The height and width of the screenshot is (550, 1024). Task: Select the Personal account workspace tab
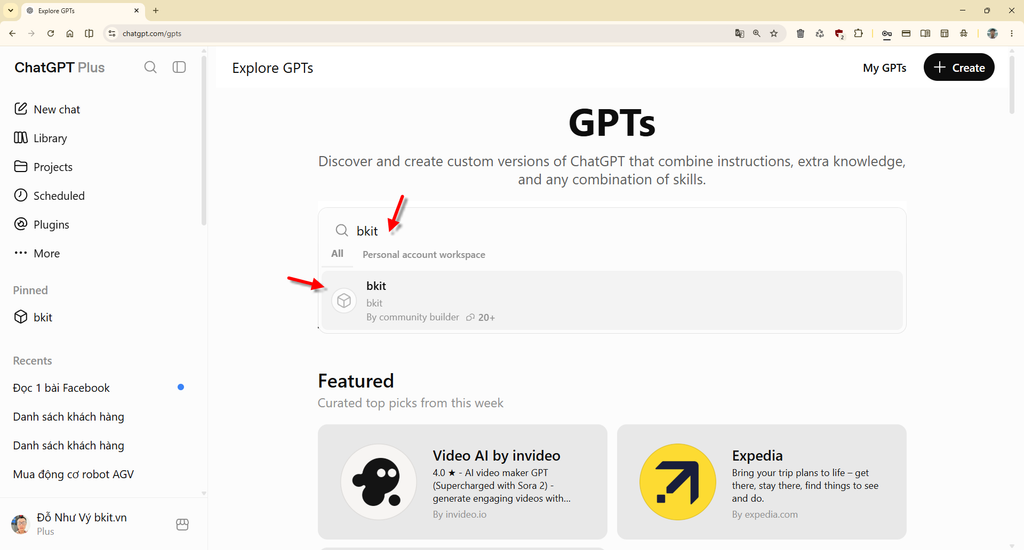[424, 255]
